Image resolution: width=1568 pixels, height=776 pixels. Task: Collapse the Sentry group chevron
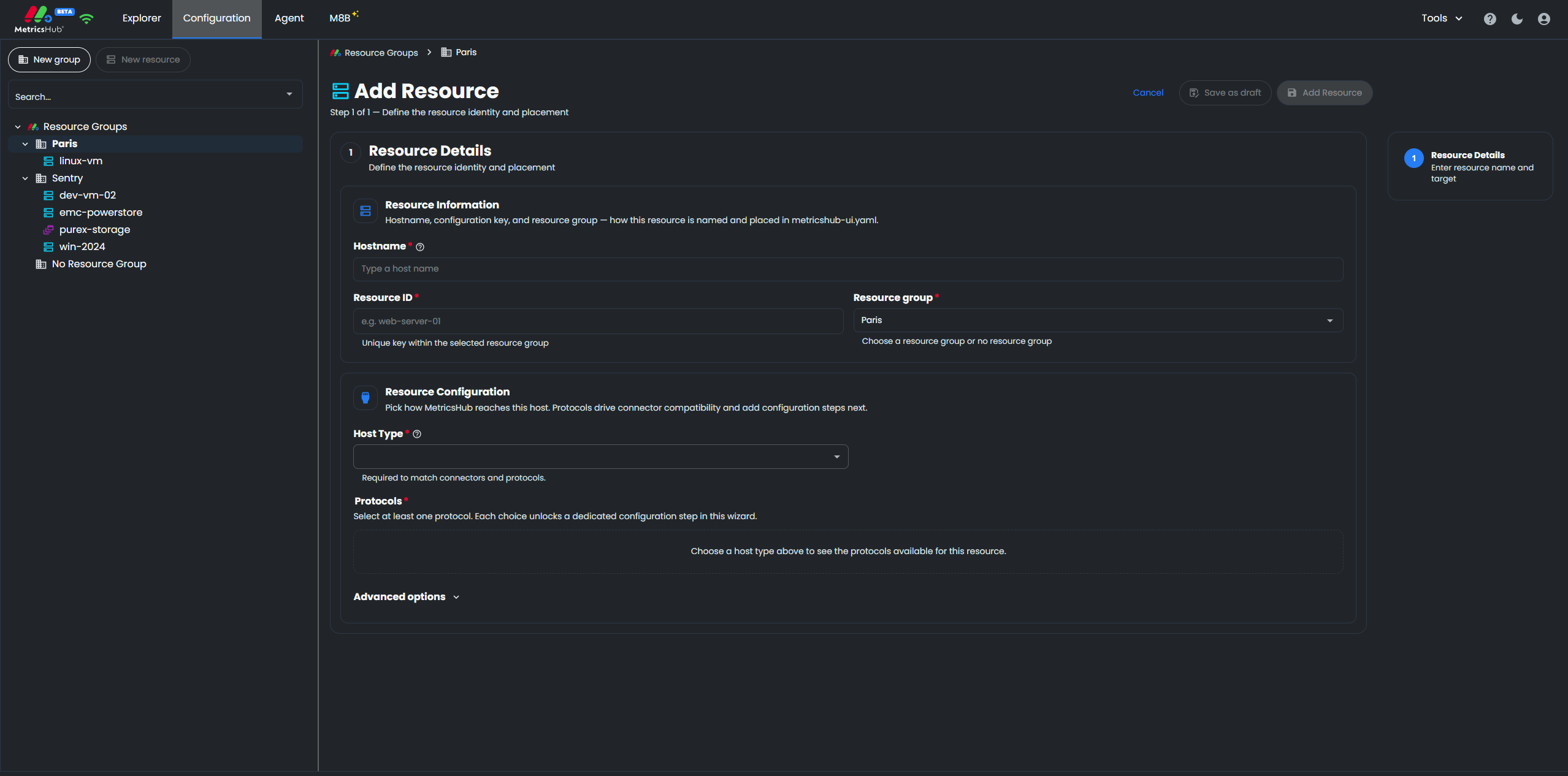pyautogui.click(x=25, y=178)
